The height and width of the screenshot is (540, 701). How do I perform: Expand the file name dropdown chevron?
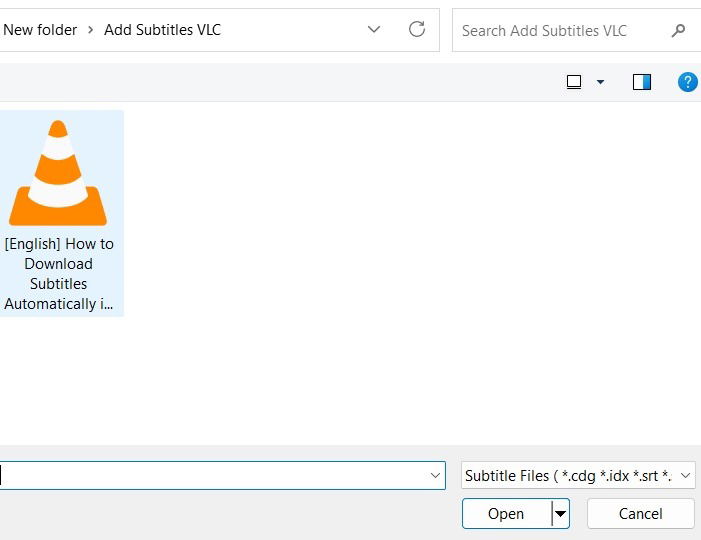[x=436, y=476]
